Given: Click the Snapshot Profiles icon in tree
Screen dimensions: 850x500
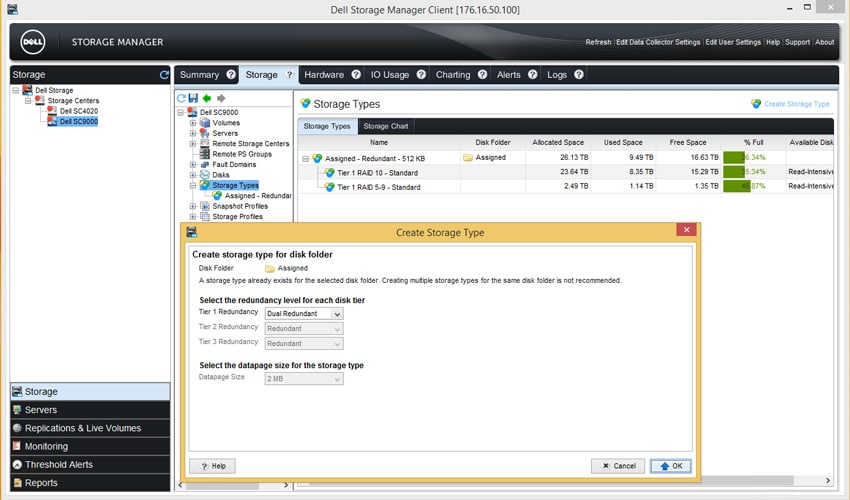Looking at the screenshot, I should click(x=205, y=206).
